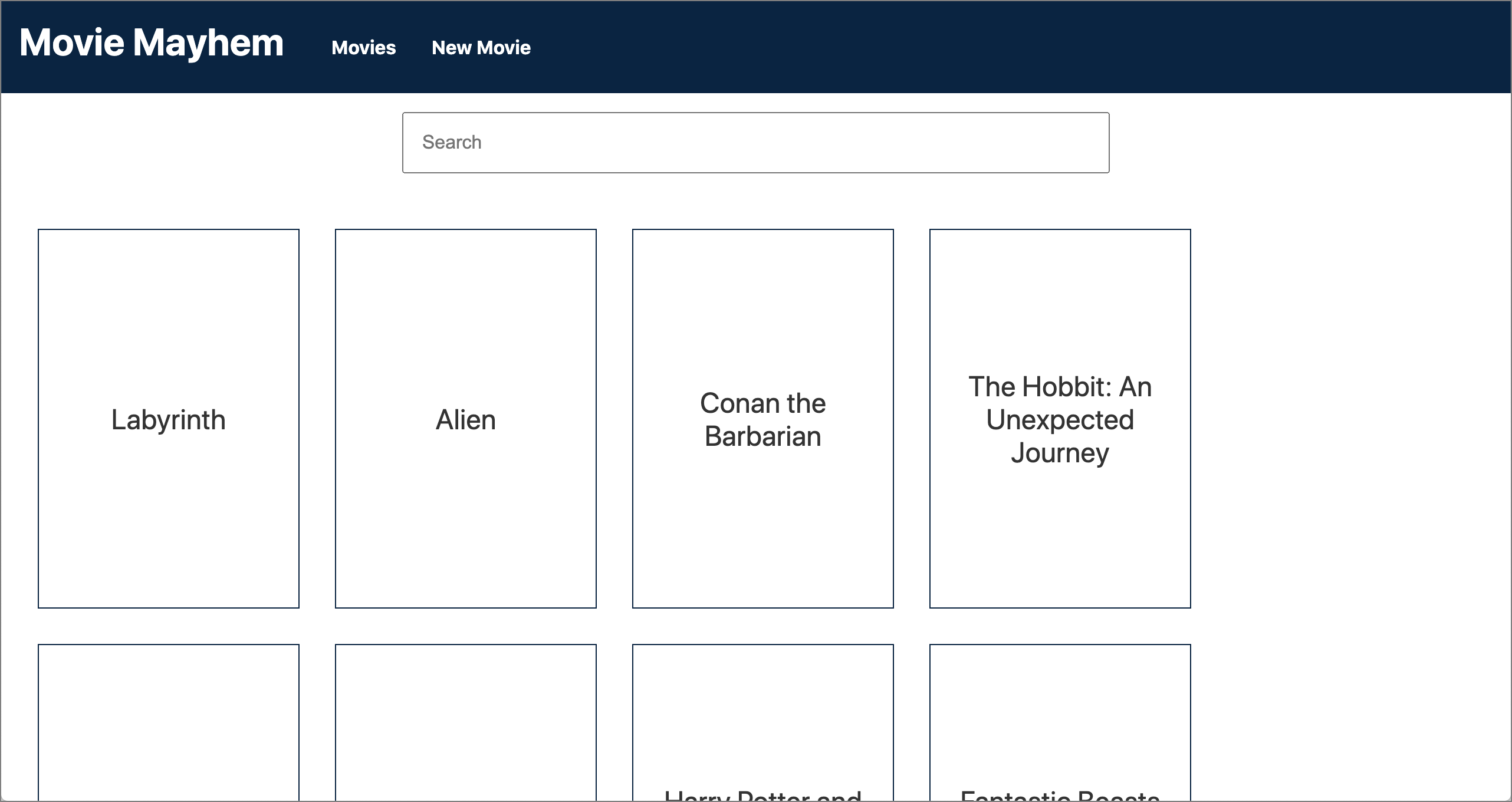
Task: Click the Movie Mayhem site title
Action: (152, 44)
